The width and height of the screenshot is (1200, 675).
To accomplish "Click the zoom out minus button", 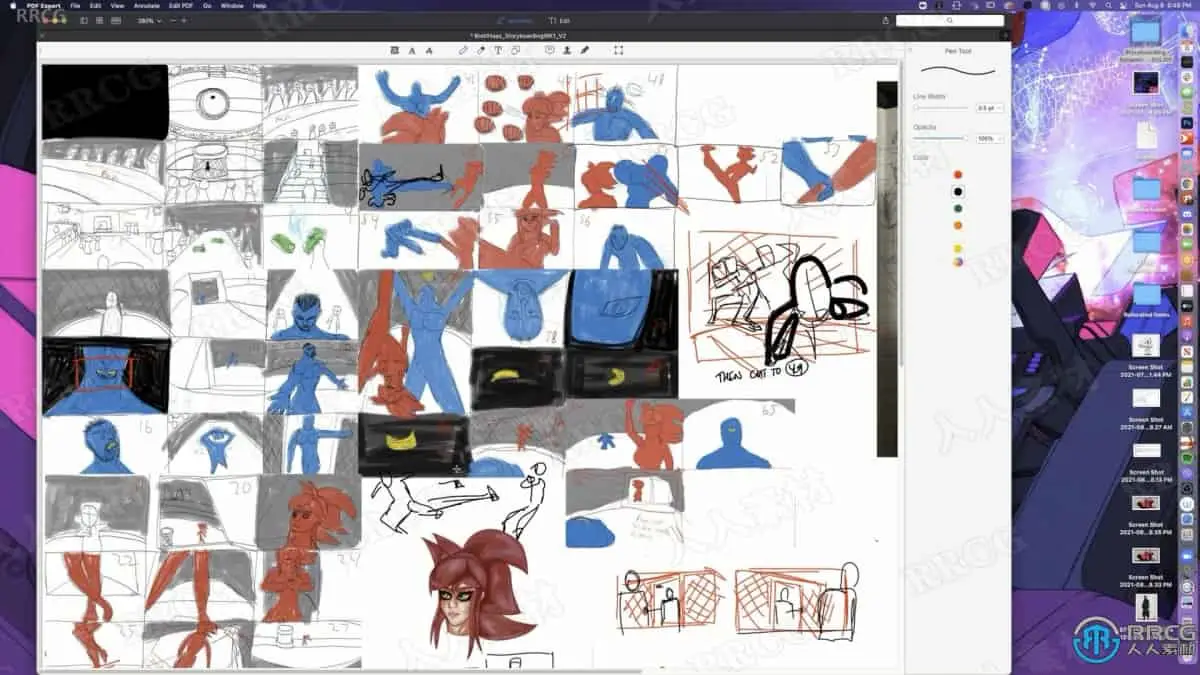I will [x=174, y=20].
